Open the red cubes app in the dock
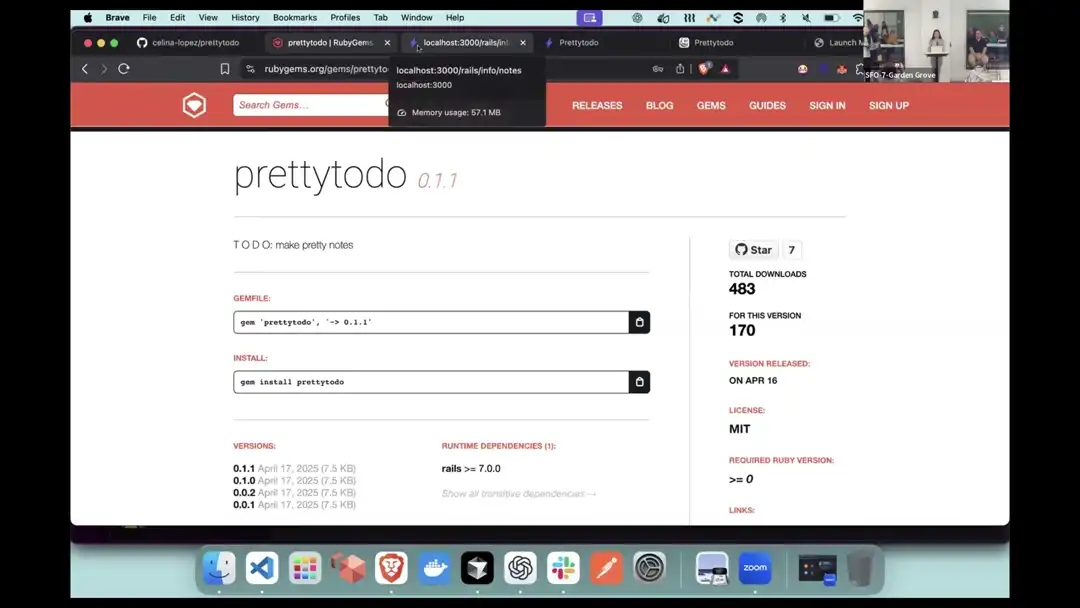 pyautogui.click(x=348, y=568)
